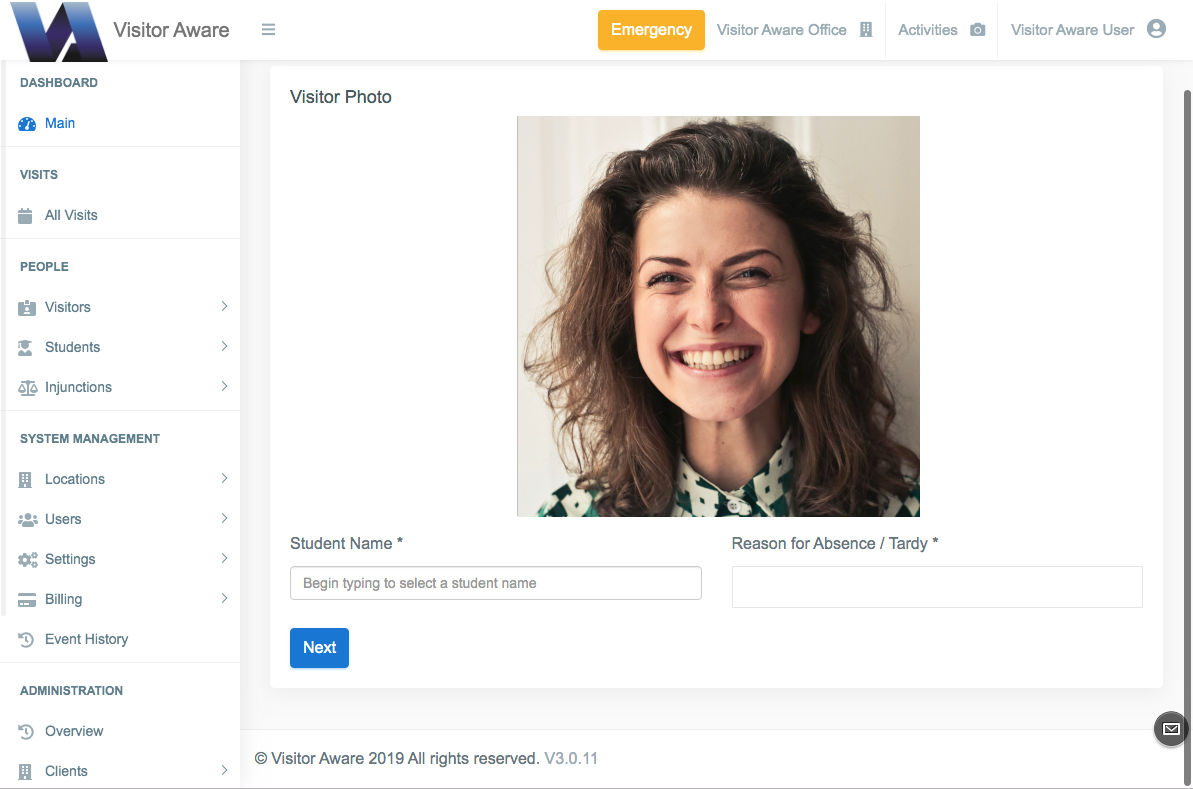Screen dimensions: 1193x789
Task: Expand the Injunctions submenu chevron
Action: 224,387
